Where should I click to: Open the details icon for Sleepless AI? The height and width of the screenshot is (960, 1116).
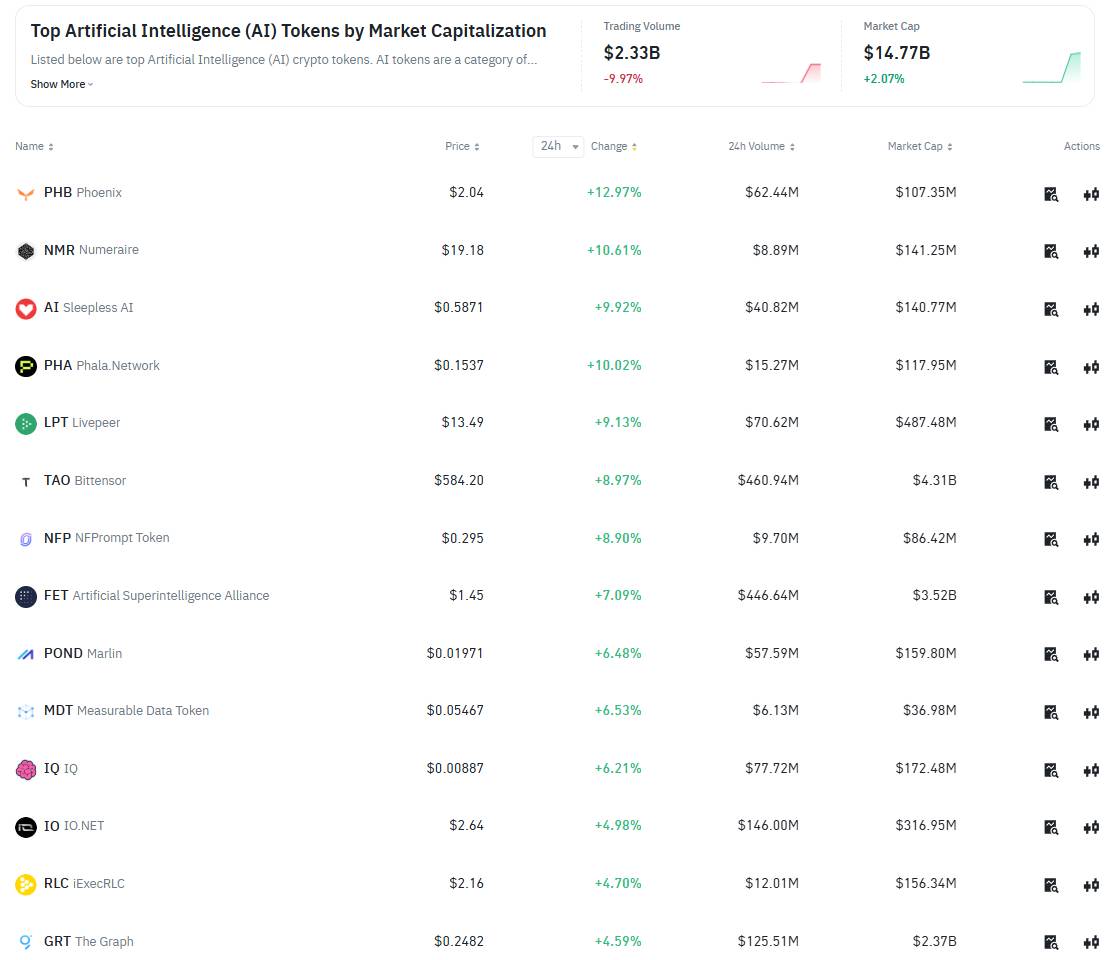1051,309
